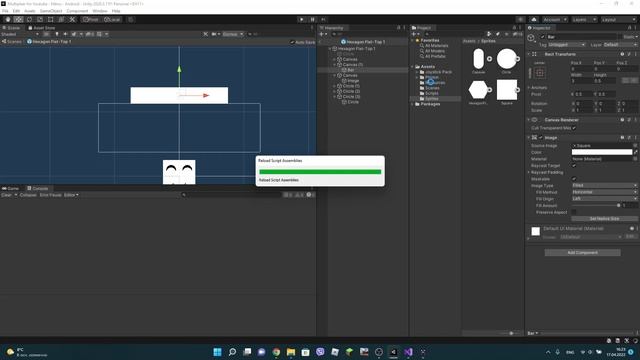
Task: Open the Editor dropdown in Console
Action: click(71, 195)
